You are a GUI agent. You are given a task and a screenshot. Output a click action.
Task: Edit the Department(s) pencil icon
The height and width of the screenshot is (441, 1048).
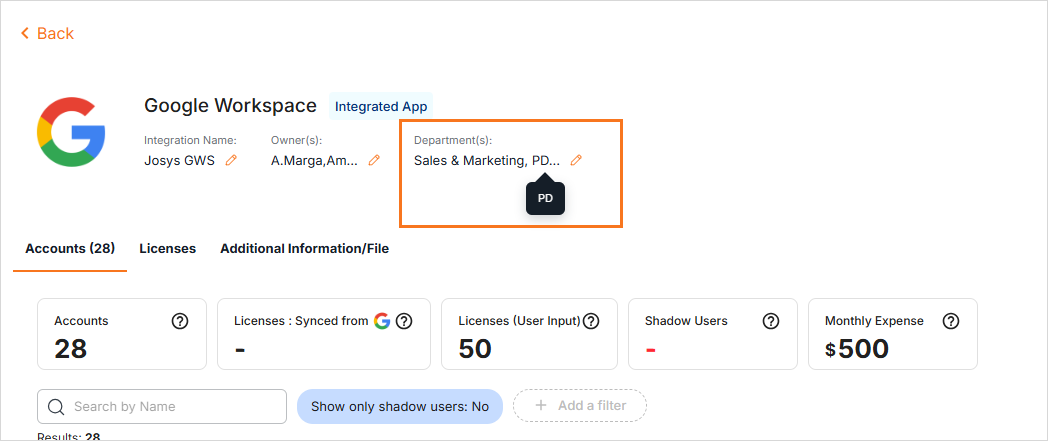(x=576, y=160)
